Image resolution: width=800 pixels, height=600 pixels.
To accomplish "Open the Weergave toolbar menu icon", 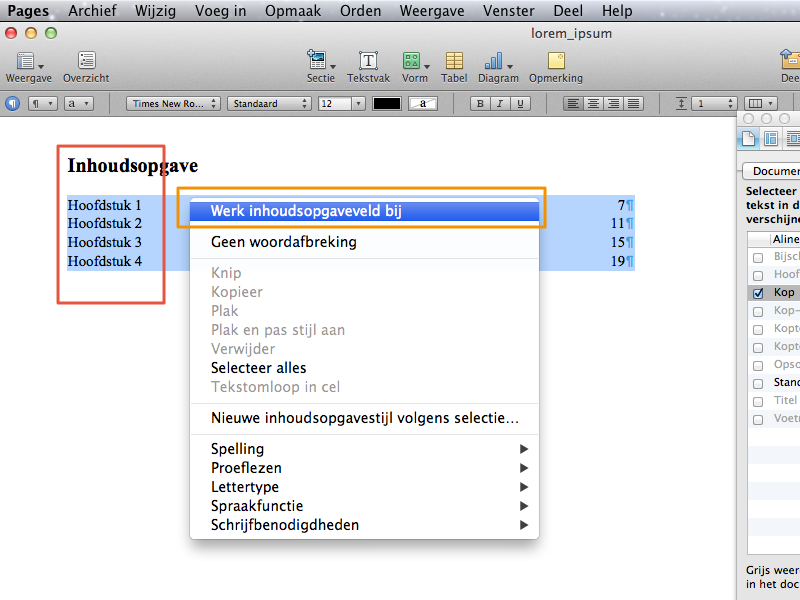I will click(29, 61).
